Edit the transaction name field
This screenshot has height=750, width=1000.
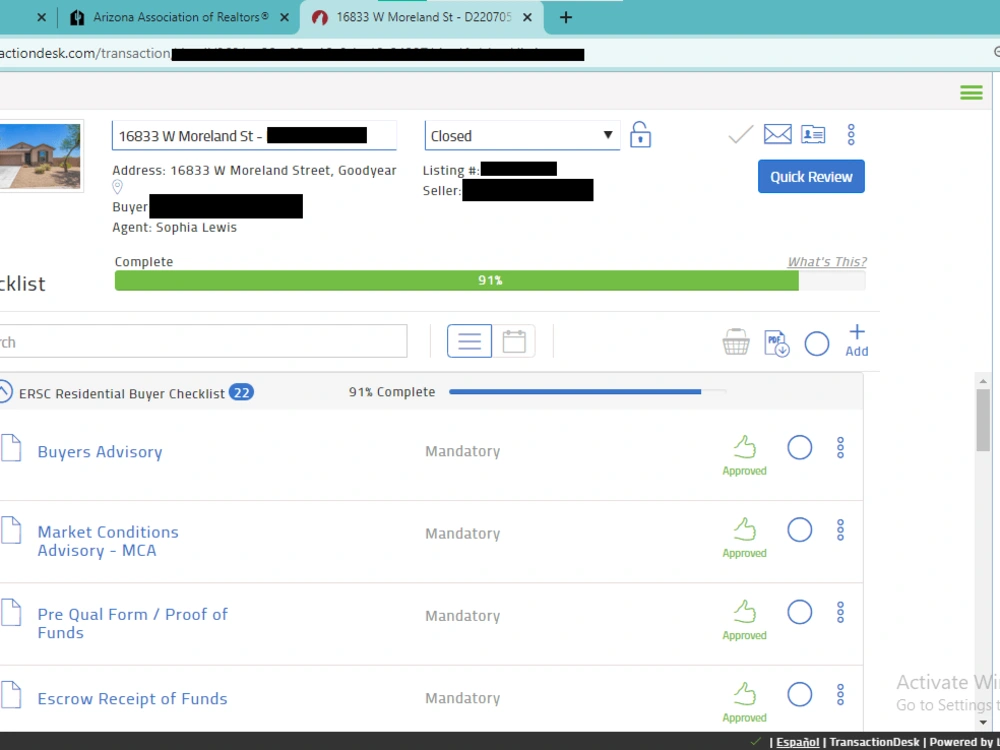(254, 135)
